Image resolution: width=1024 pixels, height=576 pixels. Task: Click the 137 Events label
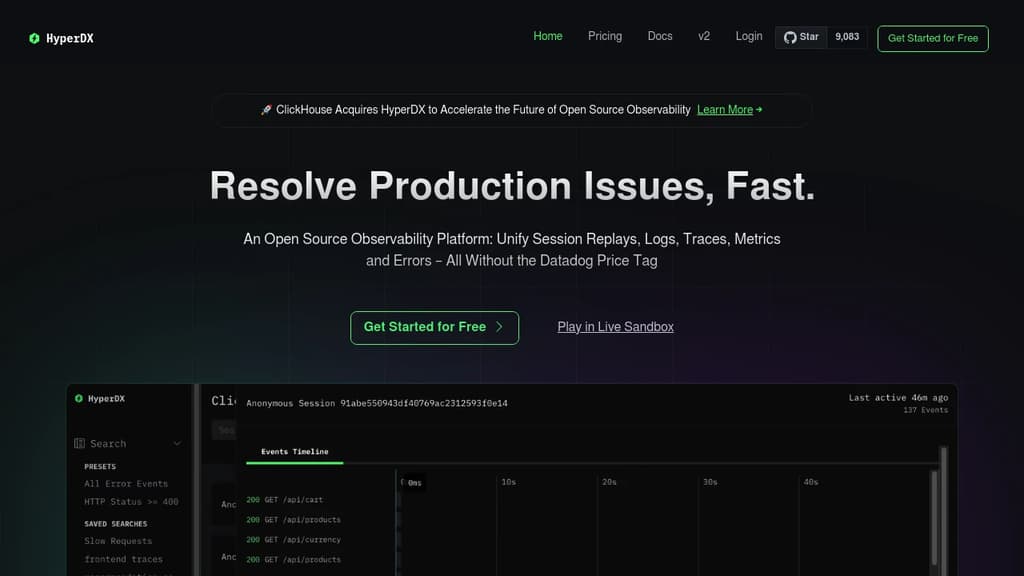click(x=925, y=410)
